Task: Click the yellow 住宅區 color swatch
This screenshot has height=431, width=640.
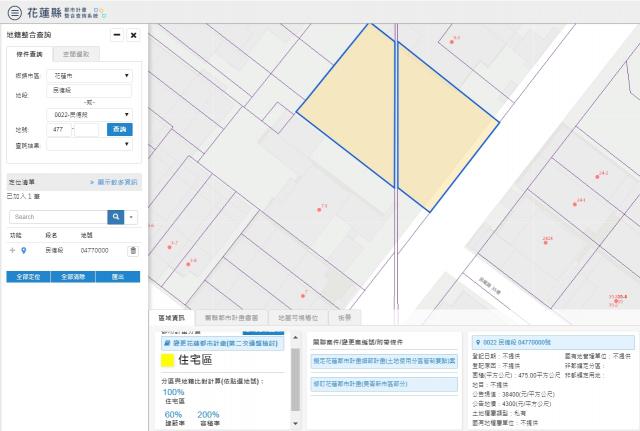Action: tap(167, 358)
